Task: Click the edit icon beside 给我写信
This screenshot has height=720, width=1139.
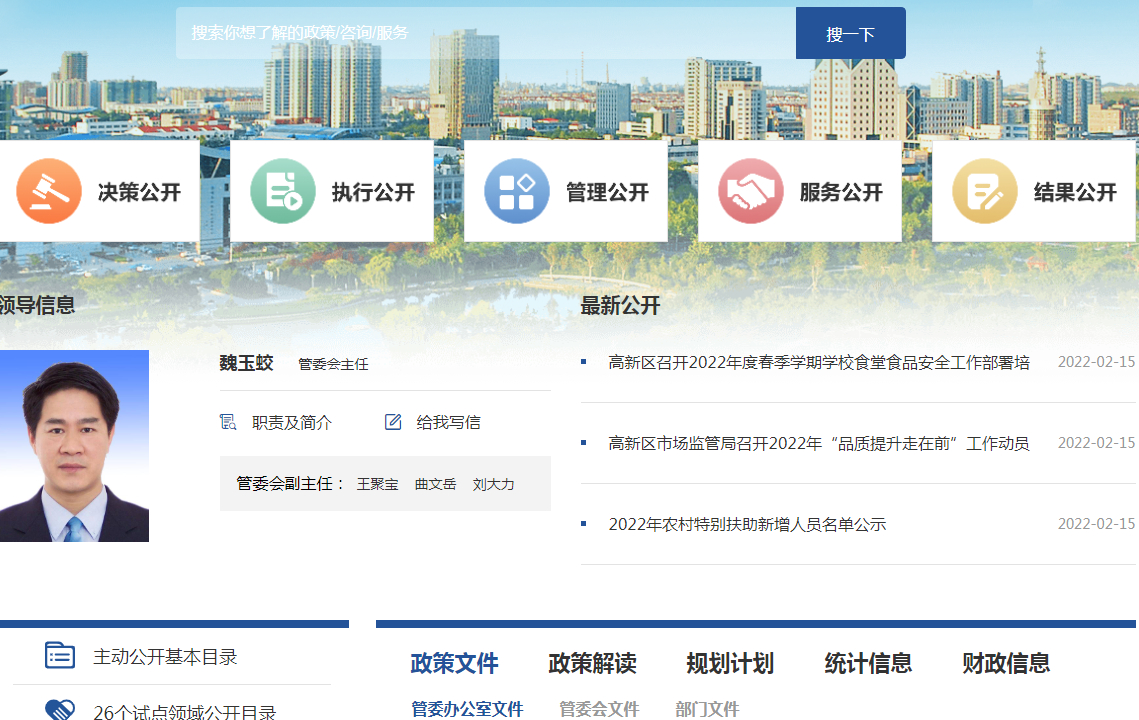Action: click(x=393, y=422)
